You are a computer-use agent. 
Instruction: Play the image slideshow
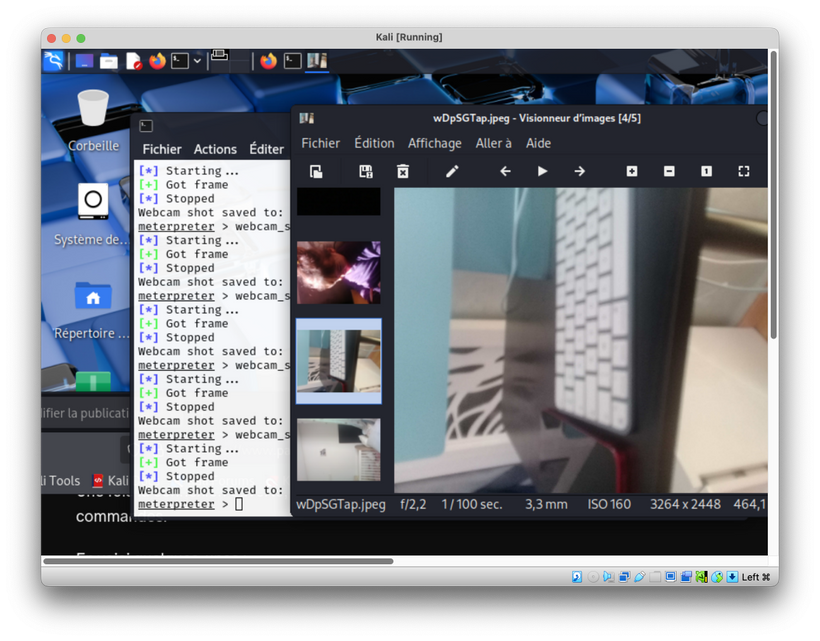(543, 171)
